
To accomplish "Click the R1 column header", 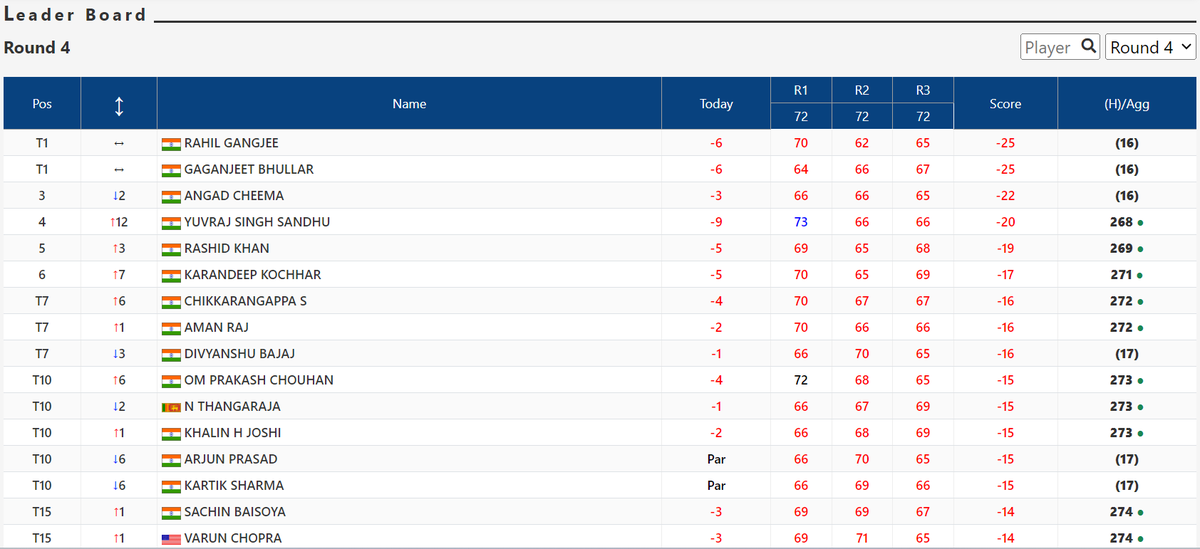I will point(801,90).
